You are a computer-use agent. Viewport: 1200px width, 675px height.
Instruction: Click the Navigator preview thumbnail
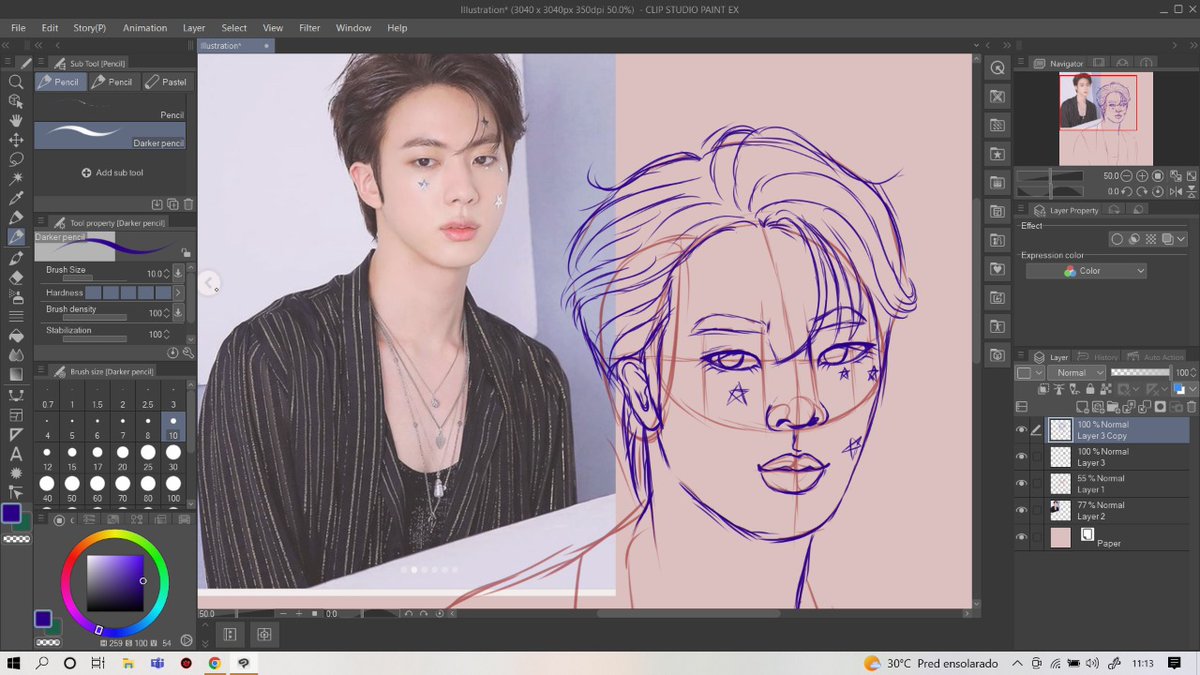(x=1106, y=119)
